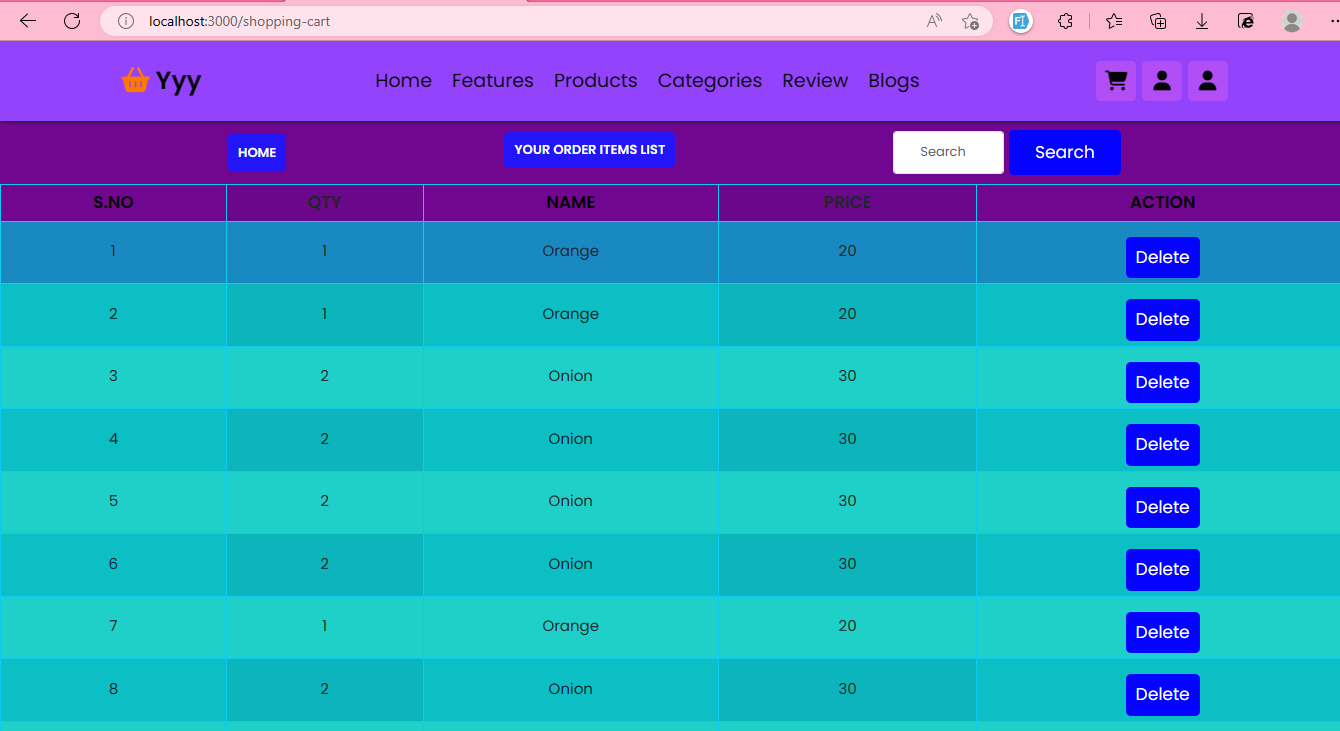
Task: Open the browser profile avatar icon
Action: (1291, 20)
